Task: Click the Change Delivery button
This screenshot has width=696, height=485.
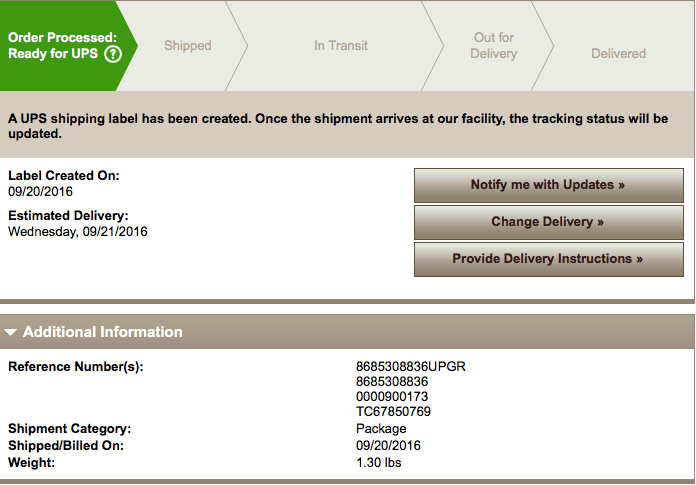Action: pyautogui.click(x=549, y=222)
